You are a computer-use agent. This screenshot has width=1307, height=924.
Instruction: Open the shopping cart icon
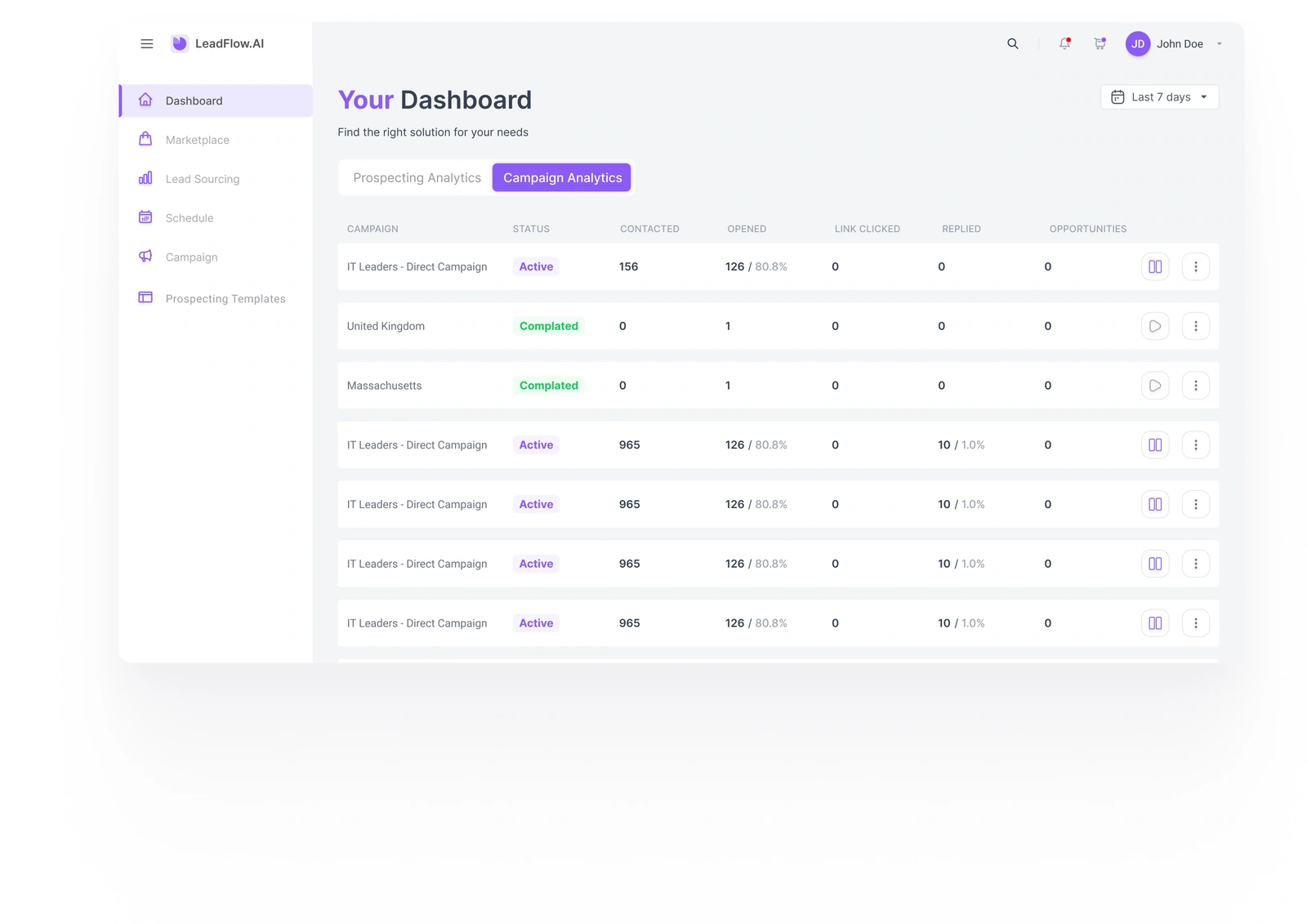[x=1100, y=44]
